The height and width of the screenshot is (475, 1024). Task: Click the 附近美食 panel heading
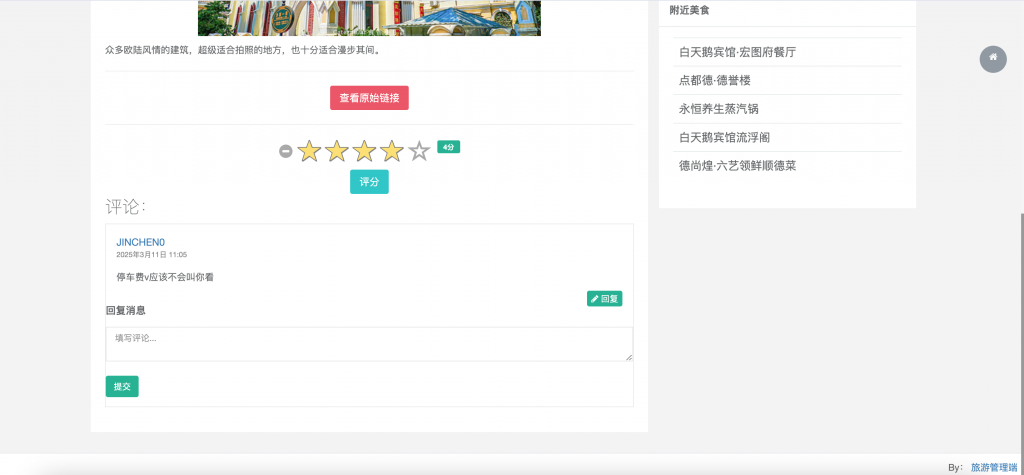coord(689,10)
